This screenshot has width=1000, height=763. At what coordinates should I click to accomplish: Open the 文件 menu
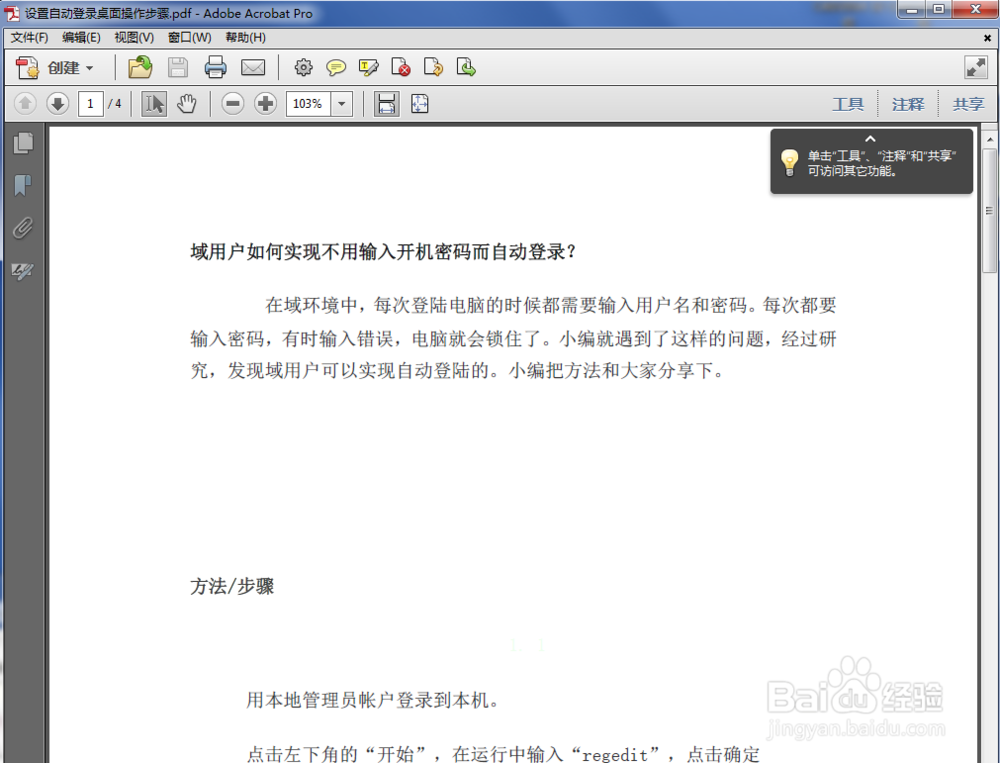(27, 37)
